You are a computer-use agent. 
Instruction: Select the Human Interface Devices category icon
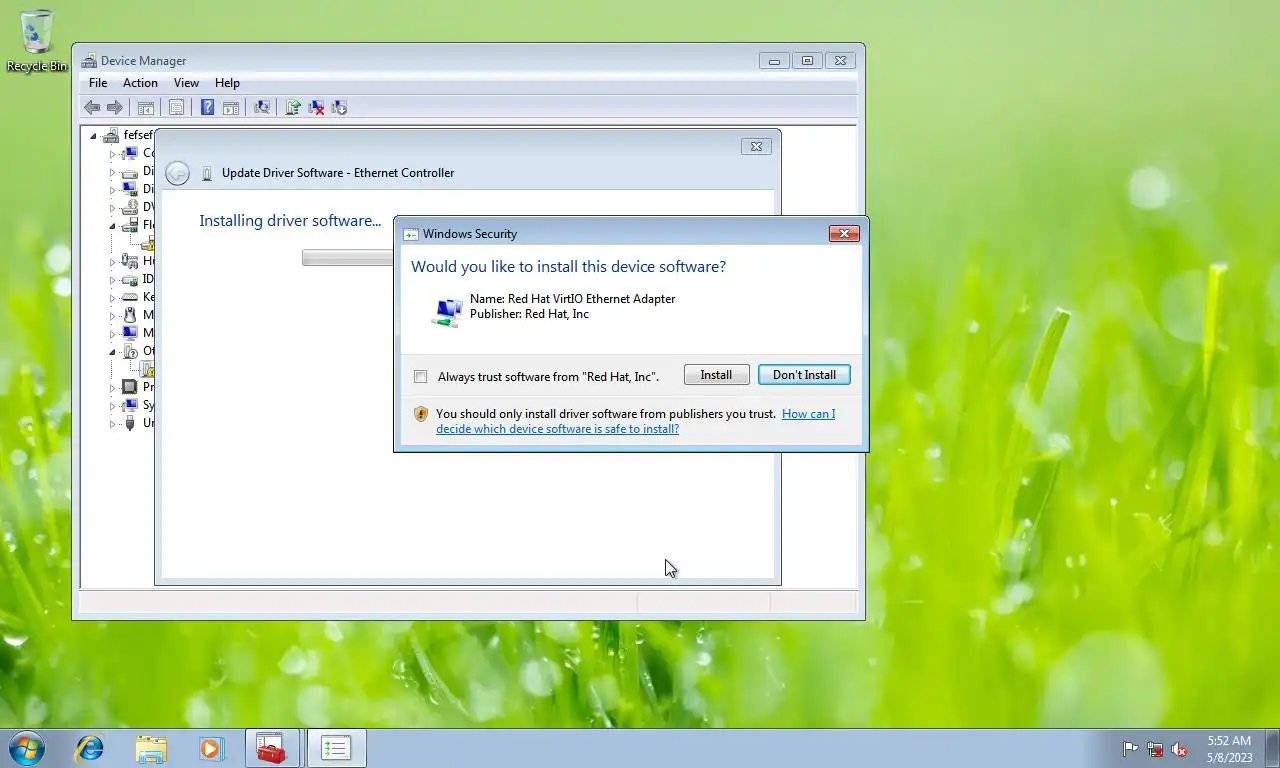click(x=129, y=261)
